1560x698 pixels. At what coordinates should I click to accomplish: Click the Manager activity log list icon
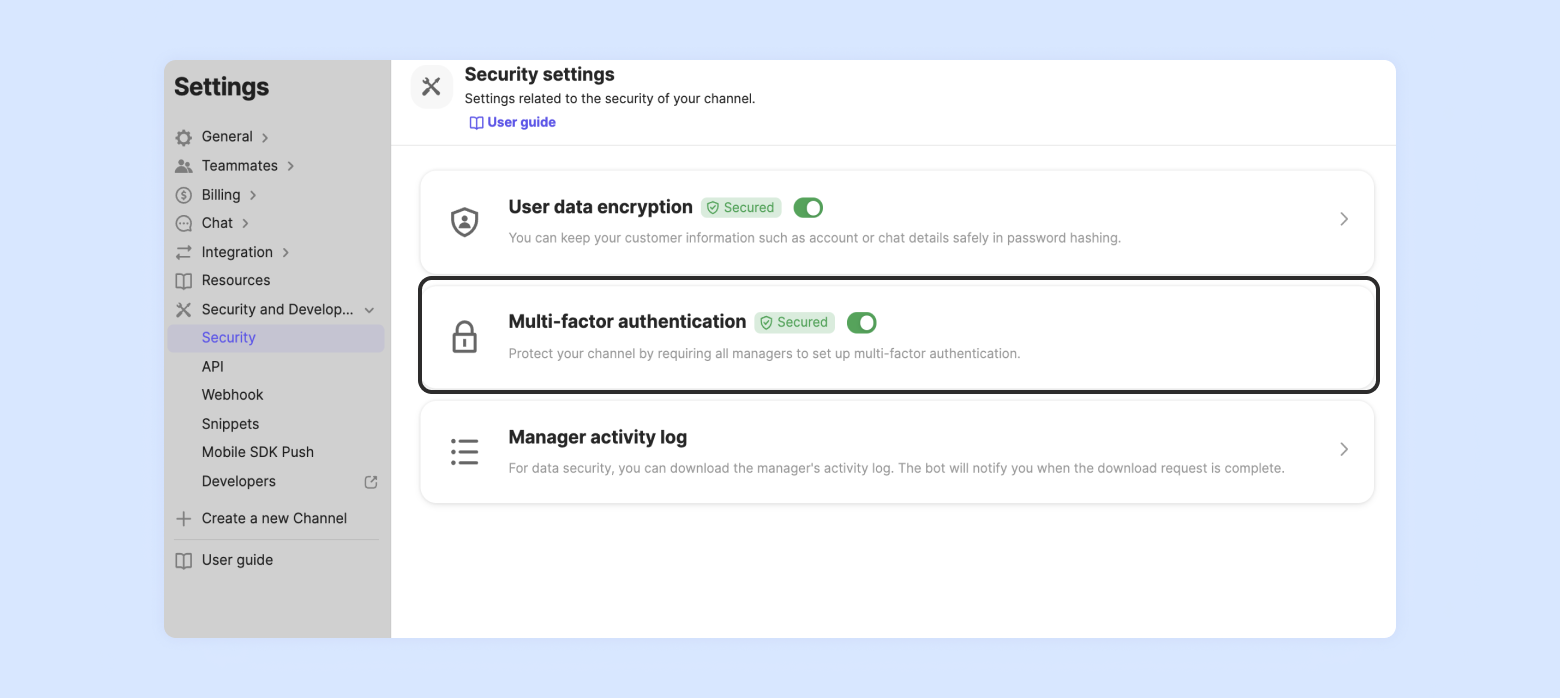[464, 452]
